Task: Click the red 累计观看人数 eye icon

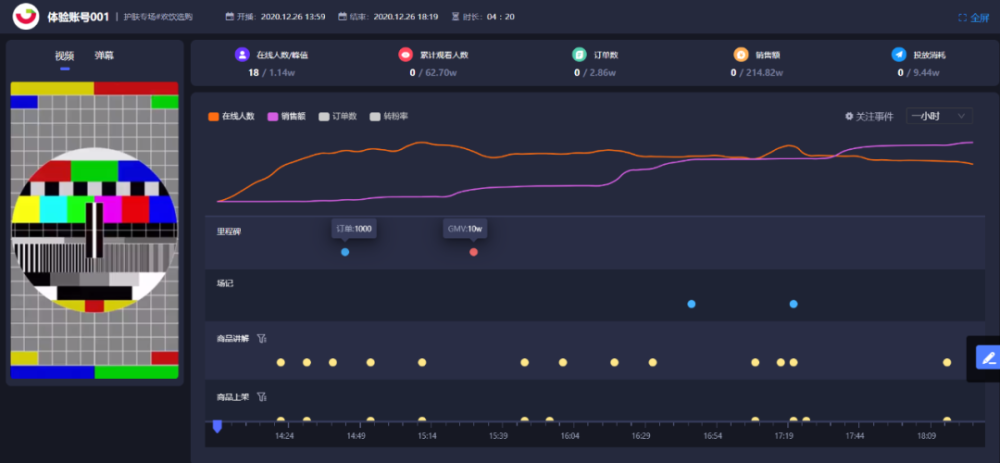Action: 406,55
